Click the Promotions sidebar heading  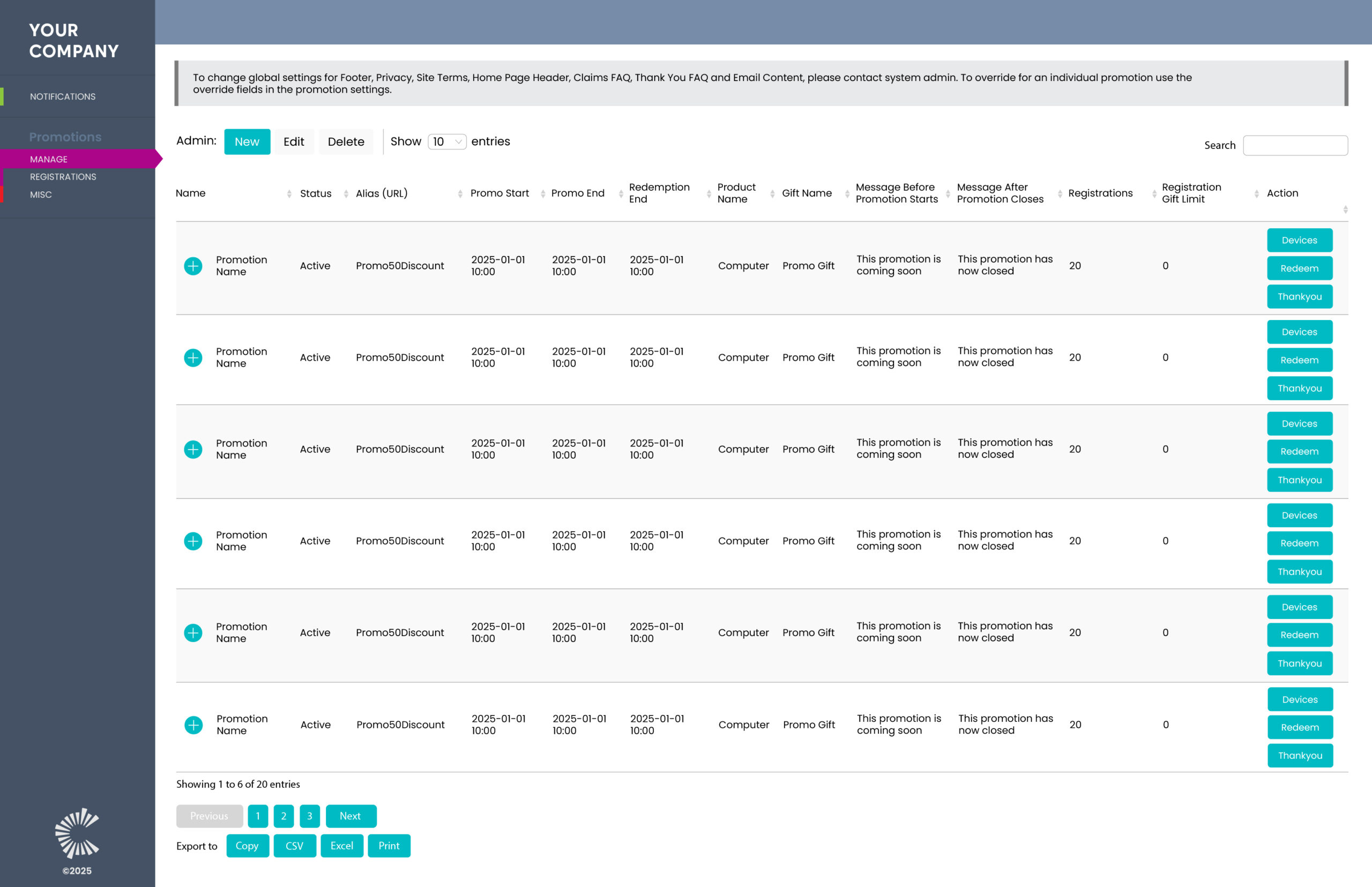tap(65, 137)
